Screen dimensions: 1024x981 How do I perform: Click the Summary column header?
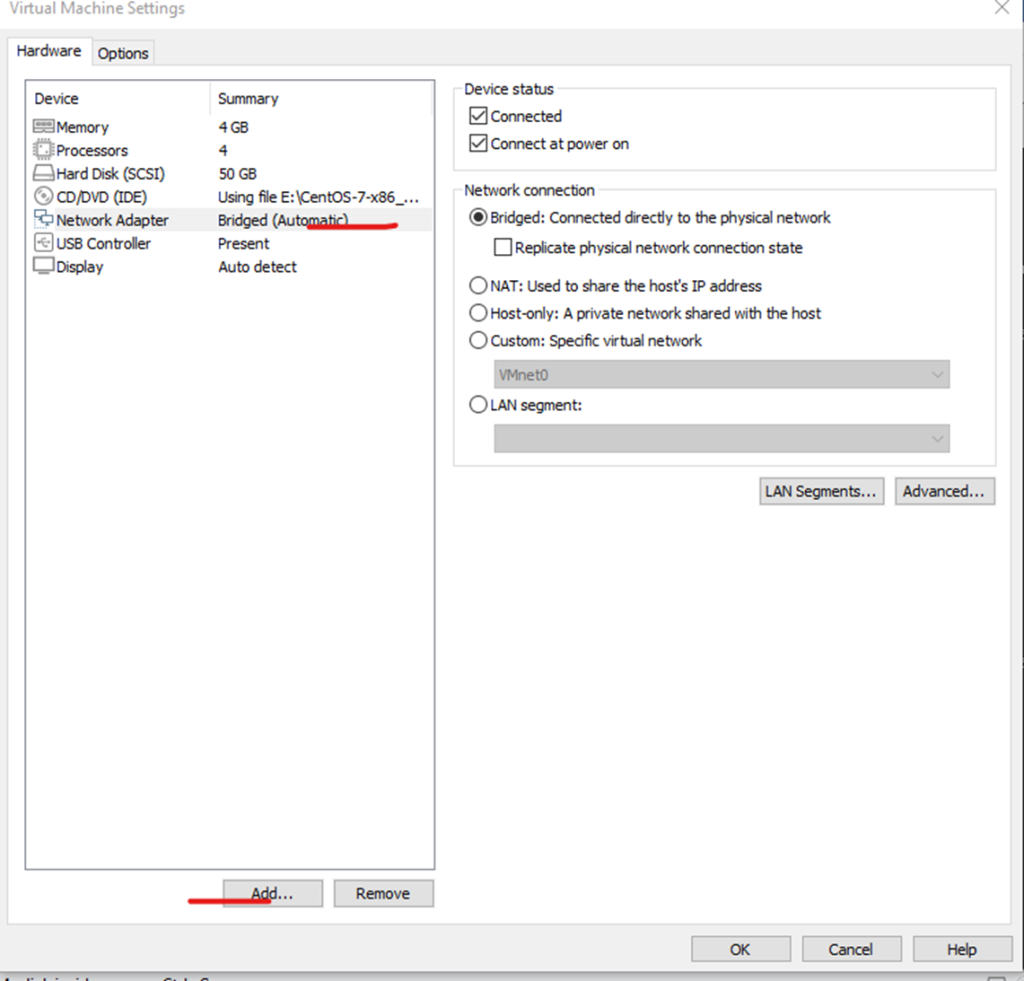pos(248,99)
